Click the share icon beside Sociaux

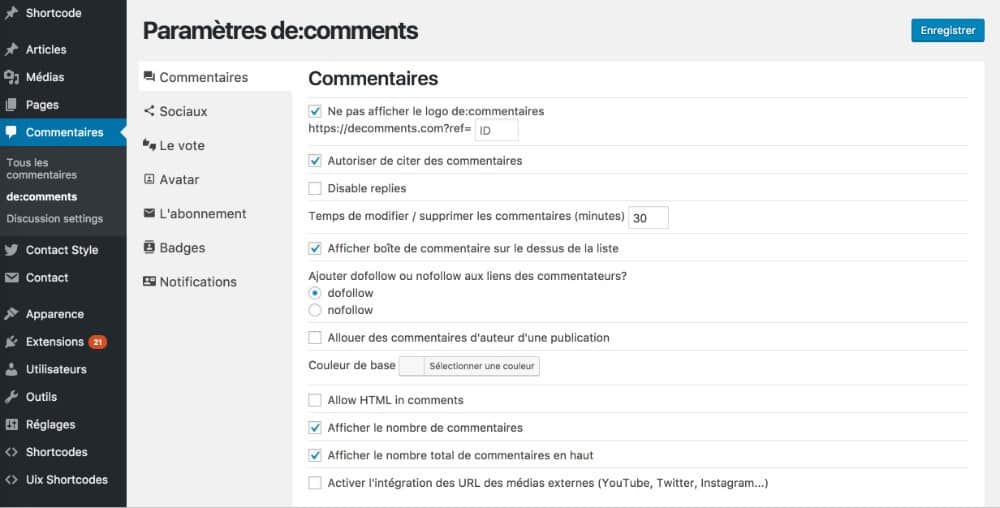149,111
